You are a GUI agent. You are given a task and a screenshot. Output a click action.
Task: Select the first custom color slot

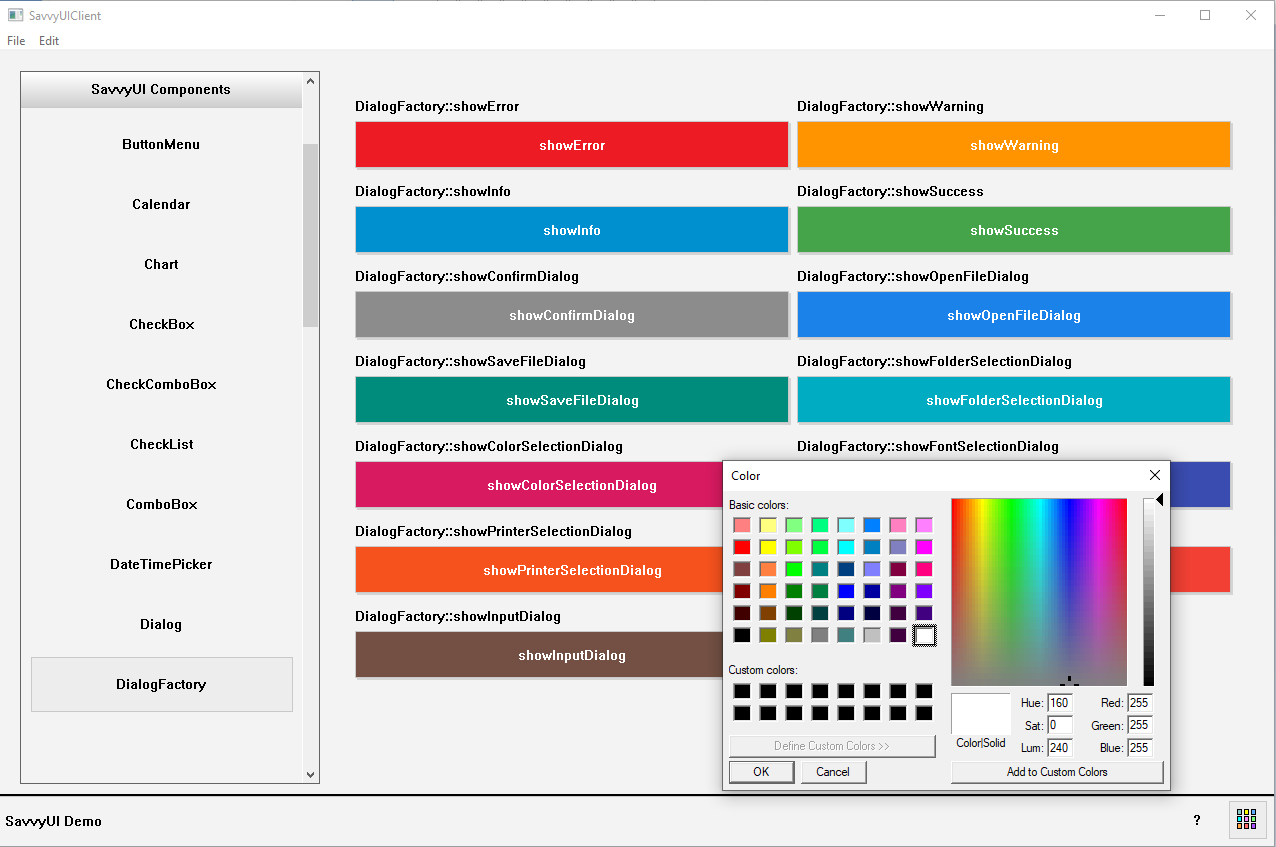(741, 691)
